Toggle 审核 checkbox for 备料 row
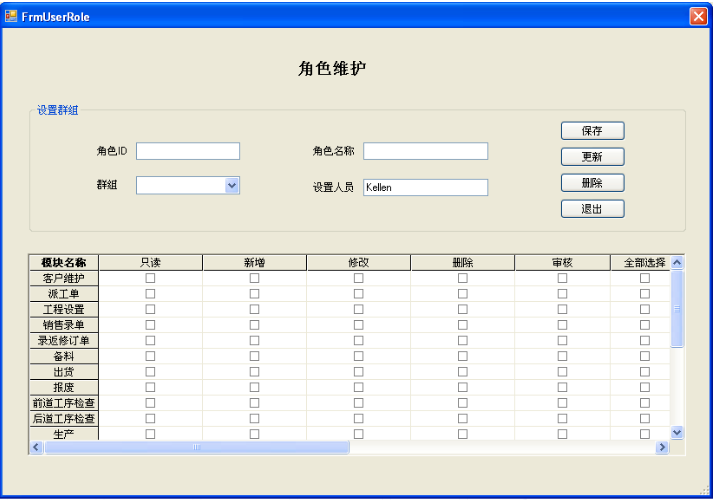 562,356
